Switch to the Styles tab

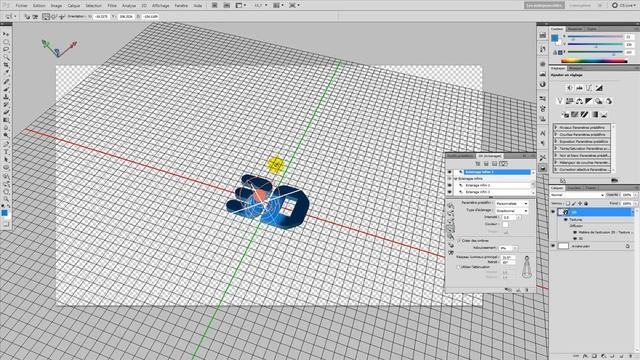591,29
